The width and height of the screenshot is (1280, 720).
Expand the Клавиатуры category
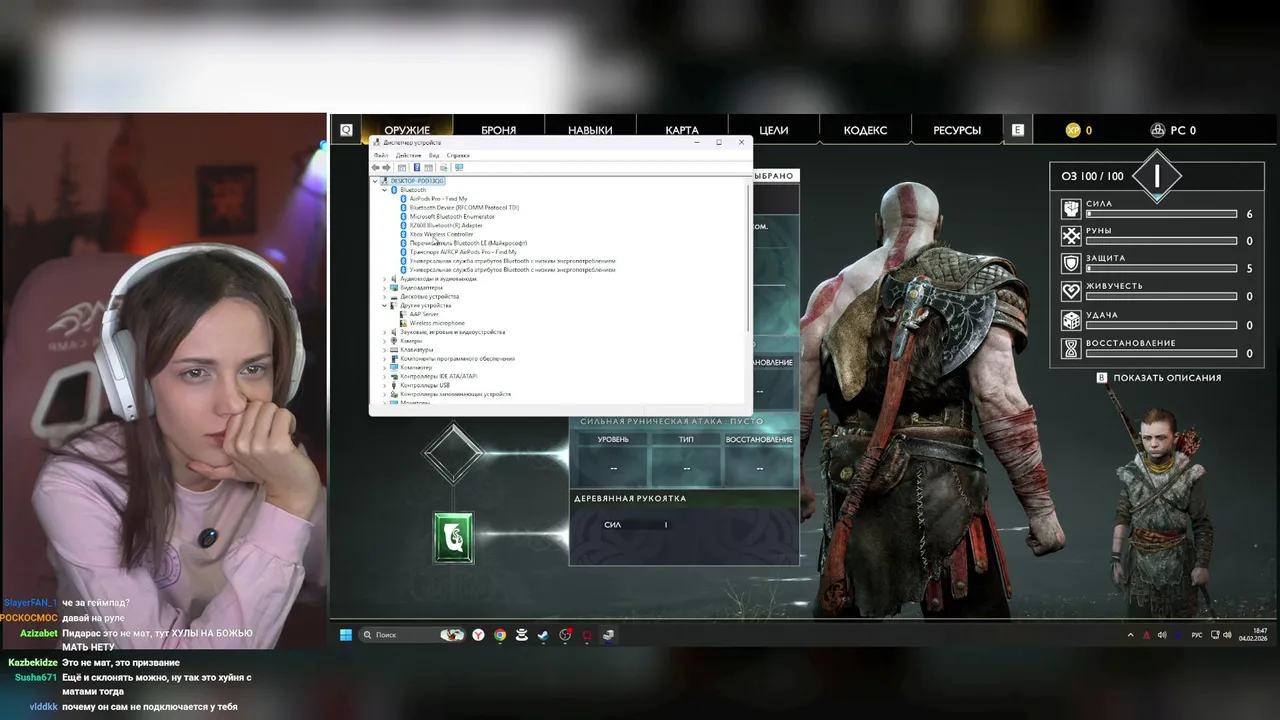tap(384, 350)
